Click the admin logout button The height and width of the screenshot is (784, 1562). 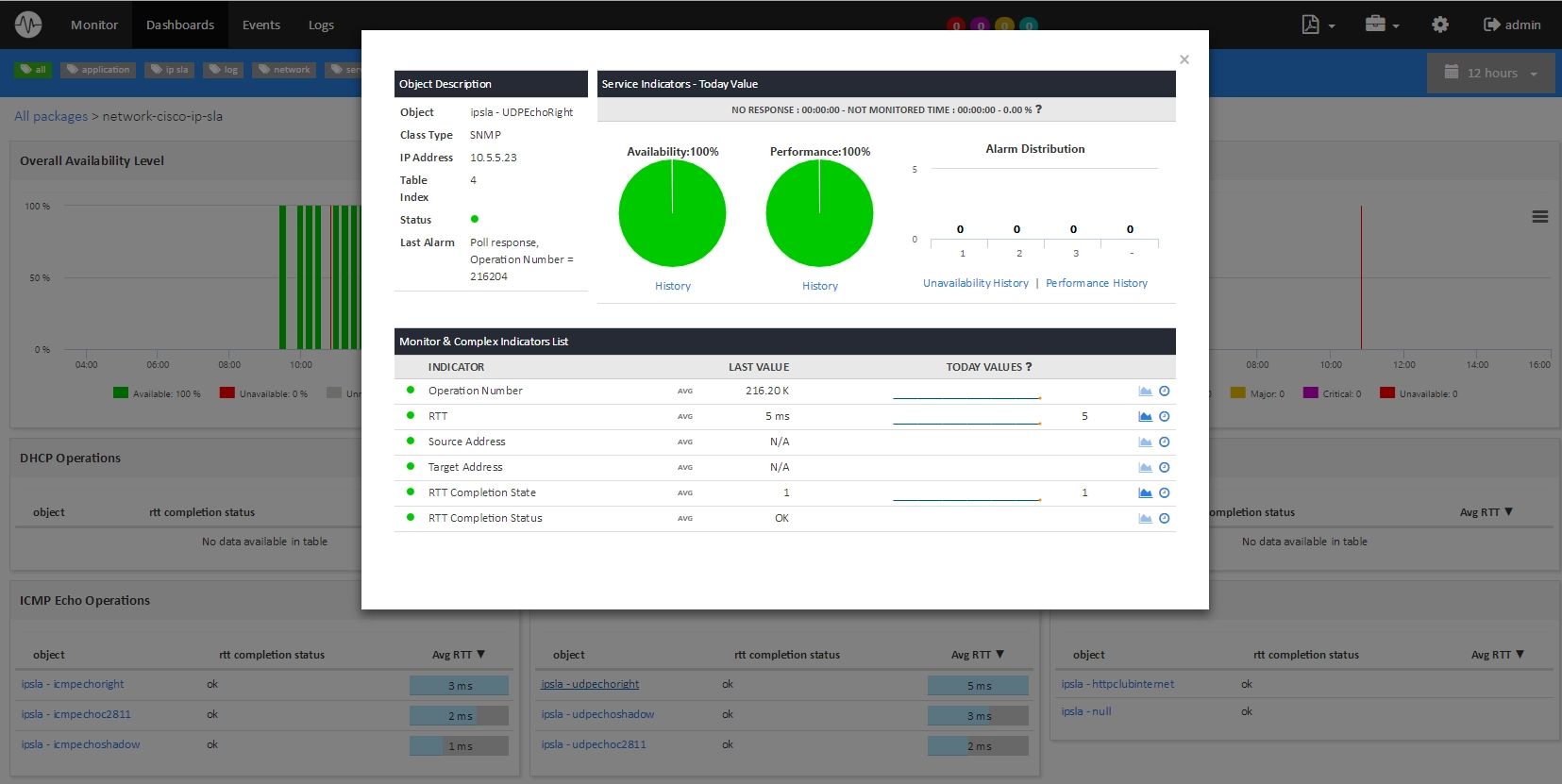(1512, 25)
